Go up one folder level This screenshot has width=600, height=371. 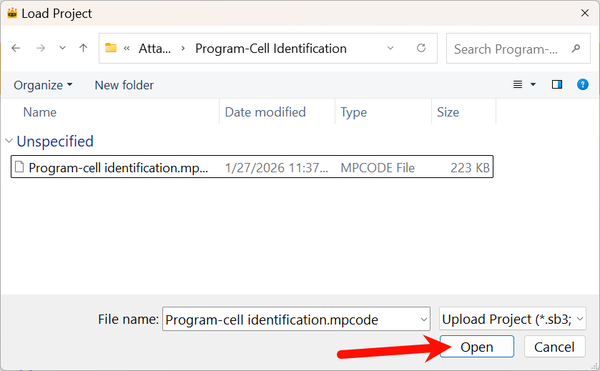[83, 48]
